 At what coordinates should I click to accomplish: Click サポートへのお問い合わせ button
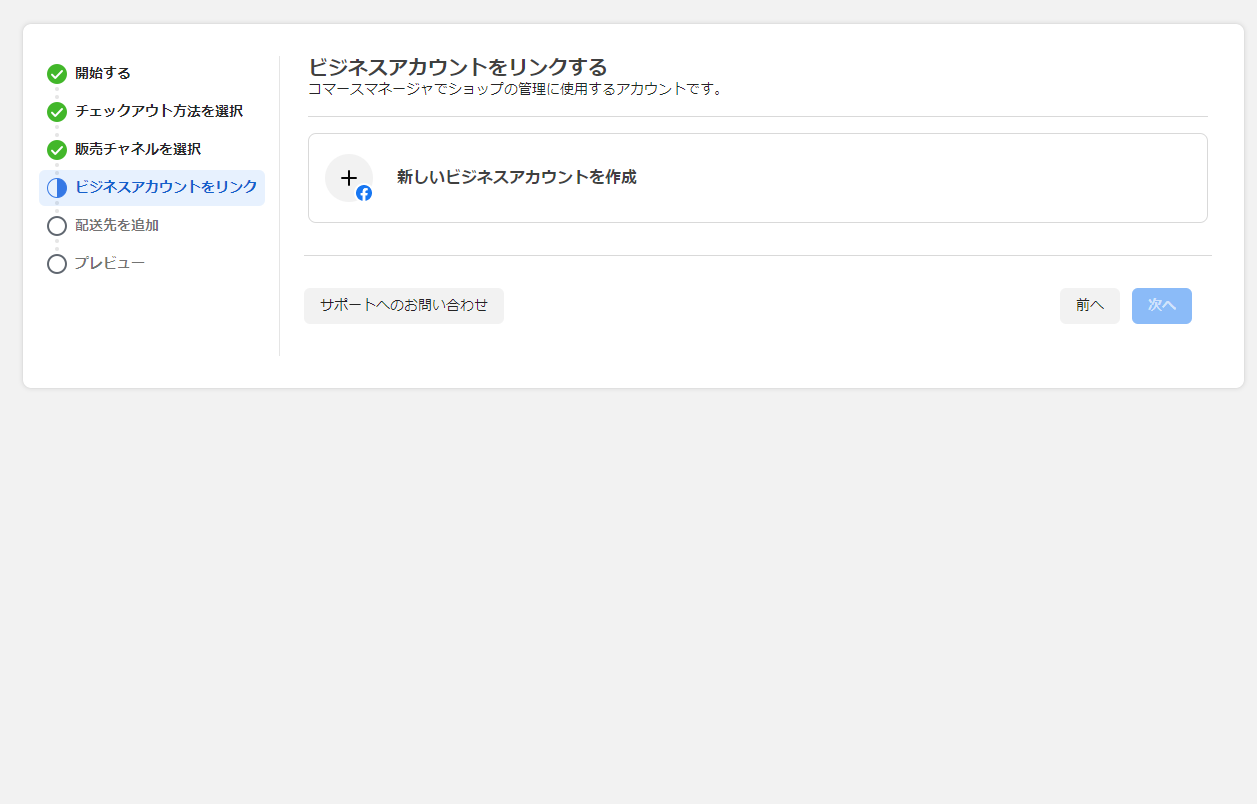tap(404, 306)
